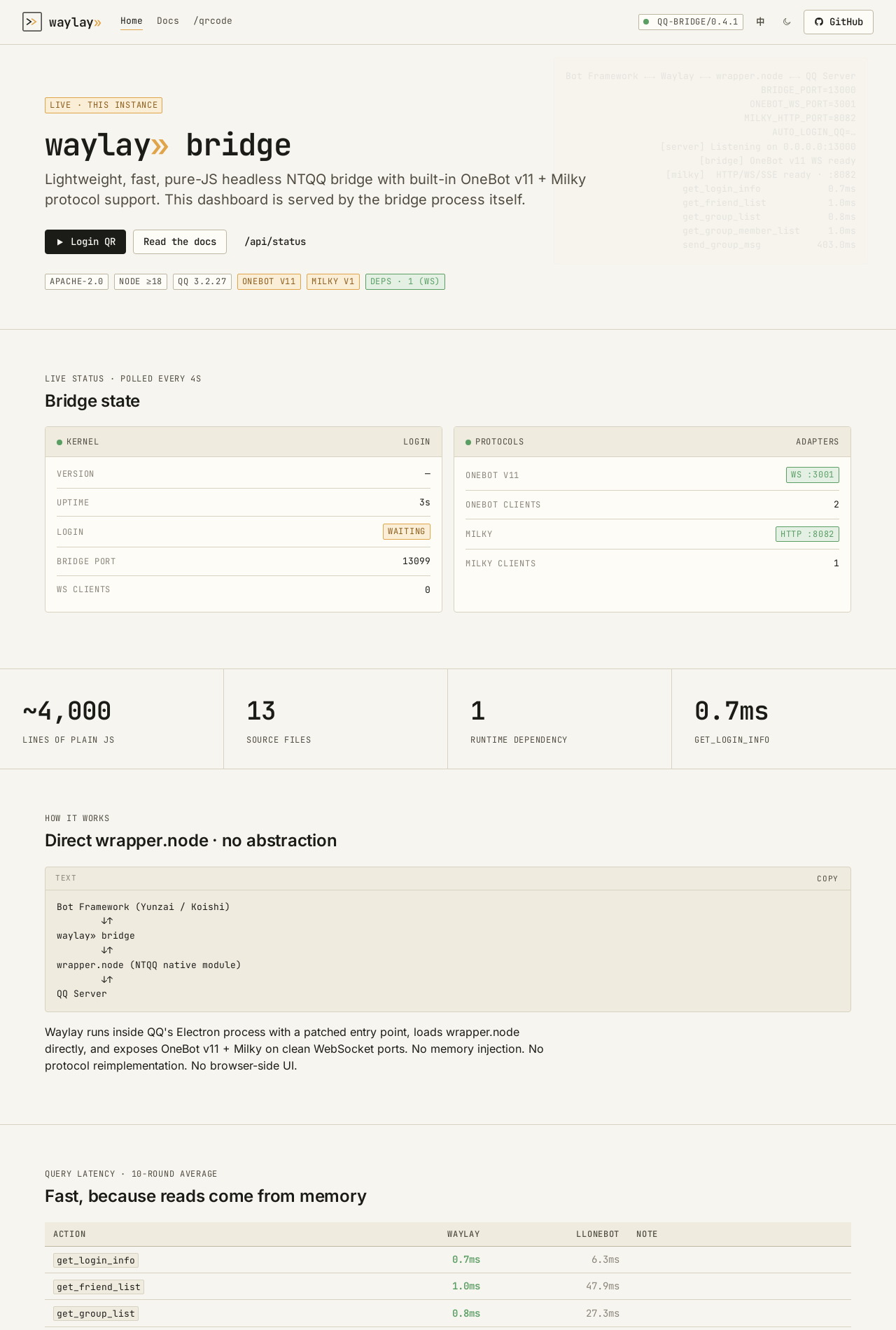Click the waylay terminal logo icon

32,22
